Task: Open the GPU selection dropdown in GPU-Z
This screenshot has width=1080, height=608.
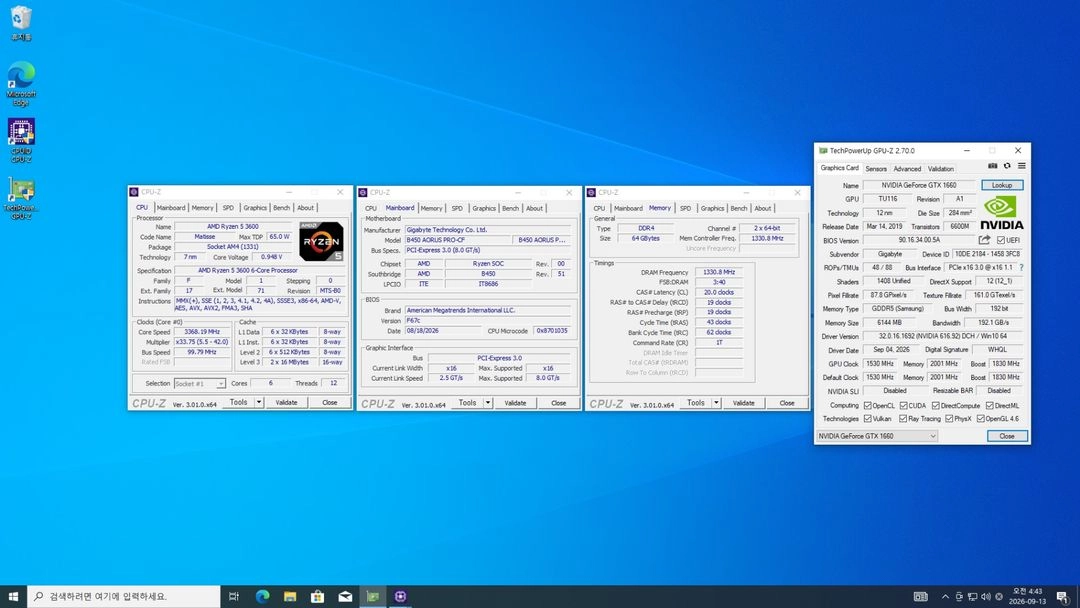Action: click(877, 436)
